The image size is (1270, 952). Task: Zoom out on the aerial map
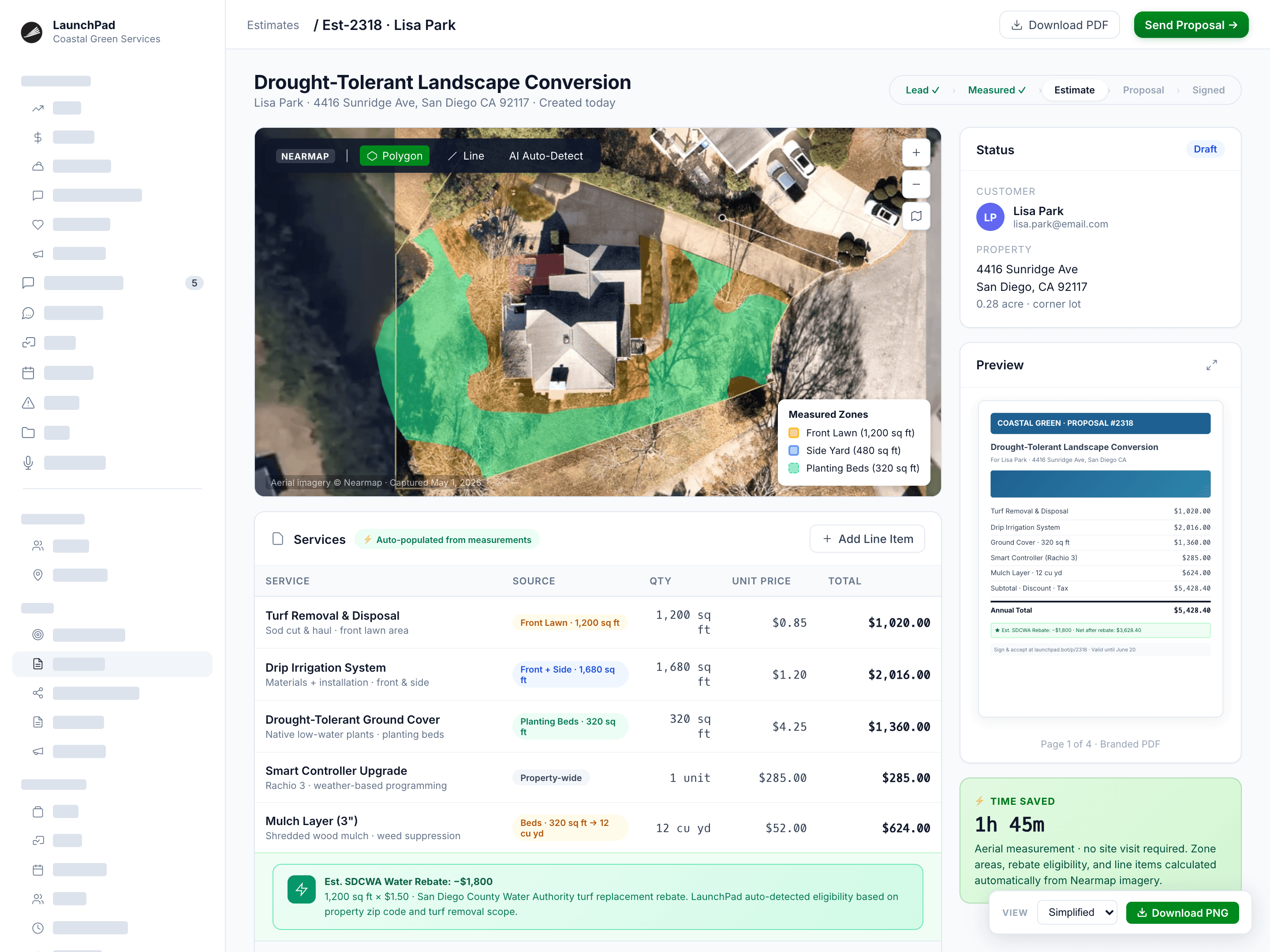point(916,184)
